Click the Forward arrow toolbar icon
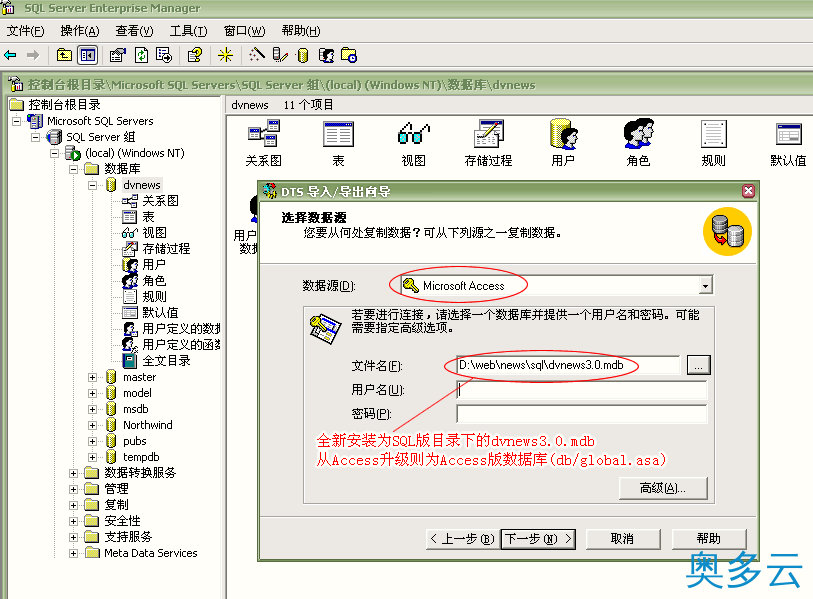The width and height of the screenshot is (813, 599). coord(33,55)
